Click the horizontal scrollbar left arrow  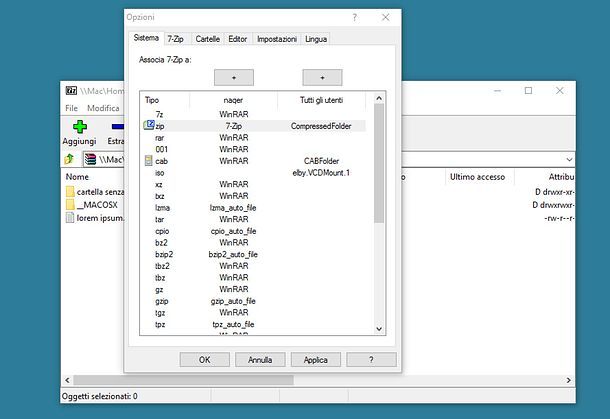coord(67,380)
